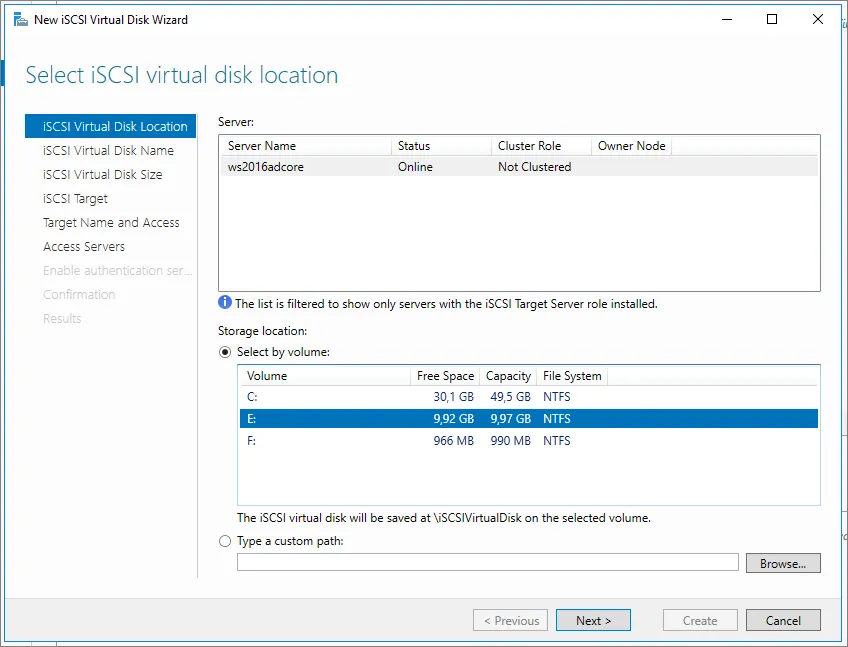
Task: Select the 'Select by volume' radio button
Action: point(225,352)
